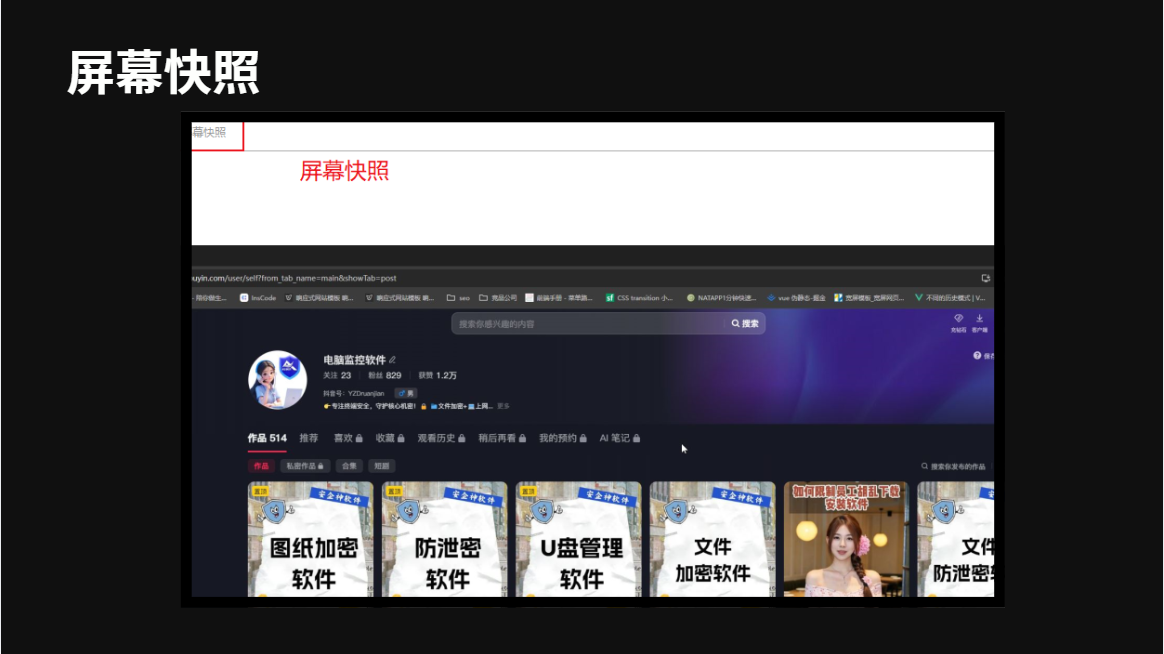The height and width of the screenshot is (654, 1164).
Task: Select the 私密作品 filter
Action: (x=305, y=466)
